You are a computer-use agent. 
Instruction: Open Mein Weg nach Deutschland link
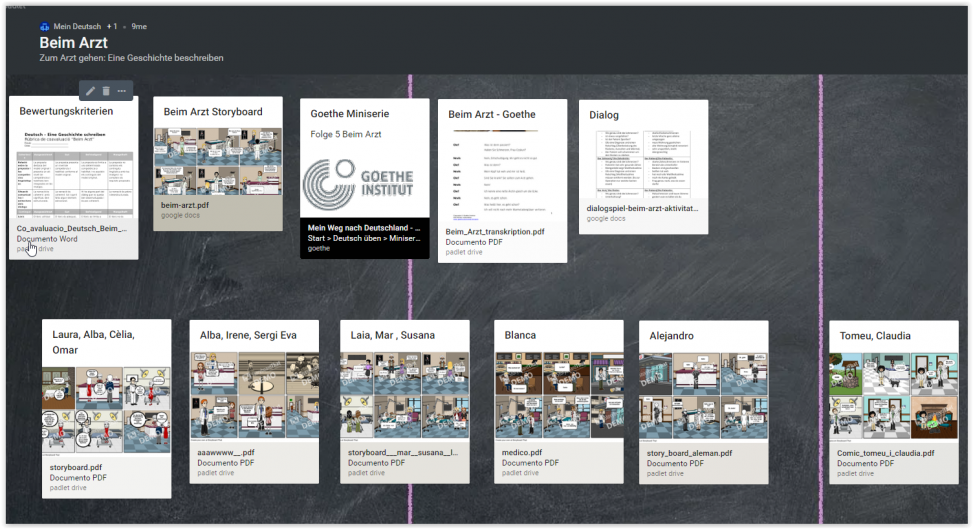pyautogui.click(x=364, y=228)
